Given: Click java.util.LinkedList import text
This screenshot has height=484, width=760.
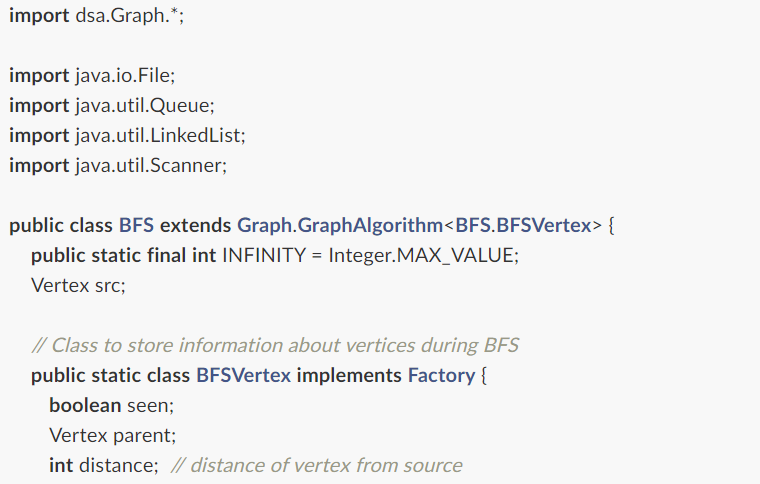Looking at the screenshot, I should [x=160, y=136].
